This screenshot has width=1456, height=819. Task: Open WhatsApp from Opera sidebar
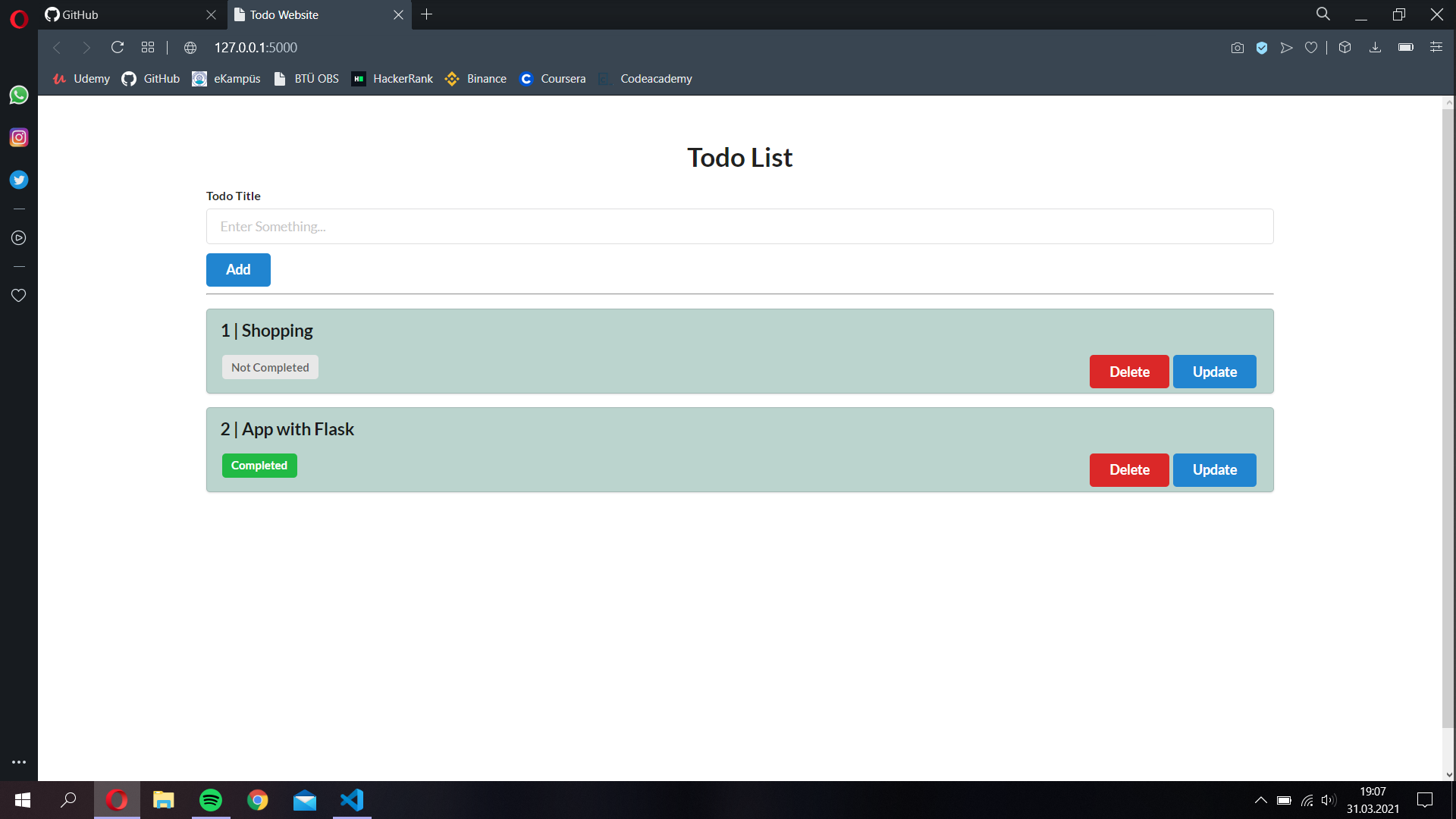point(19,95)
